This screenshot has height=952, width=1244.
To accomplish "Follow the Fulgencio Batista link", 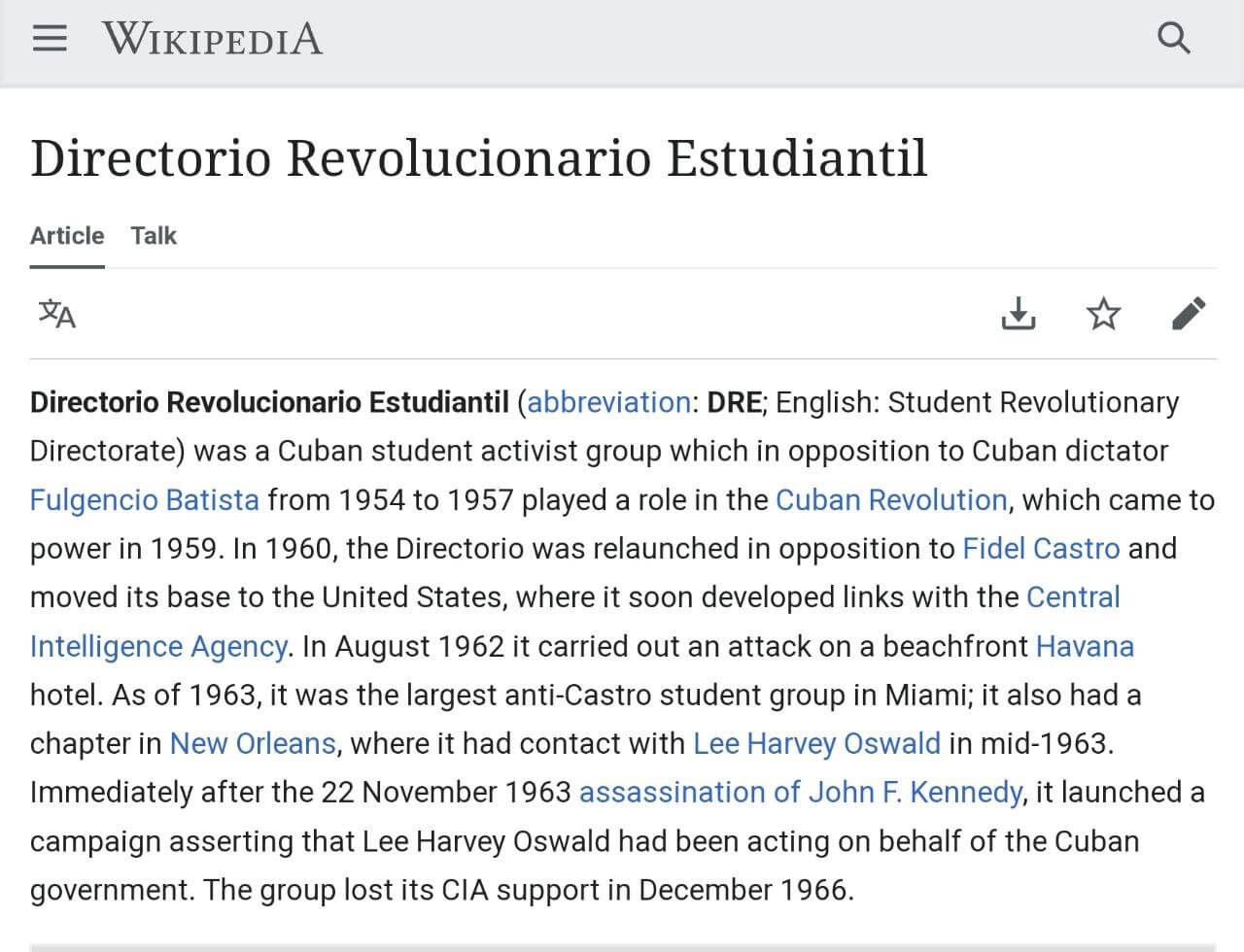I will pyautogui.click(x=145, y=499).
